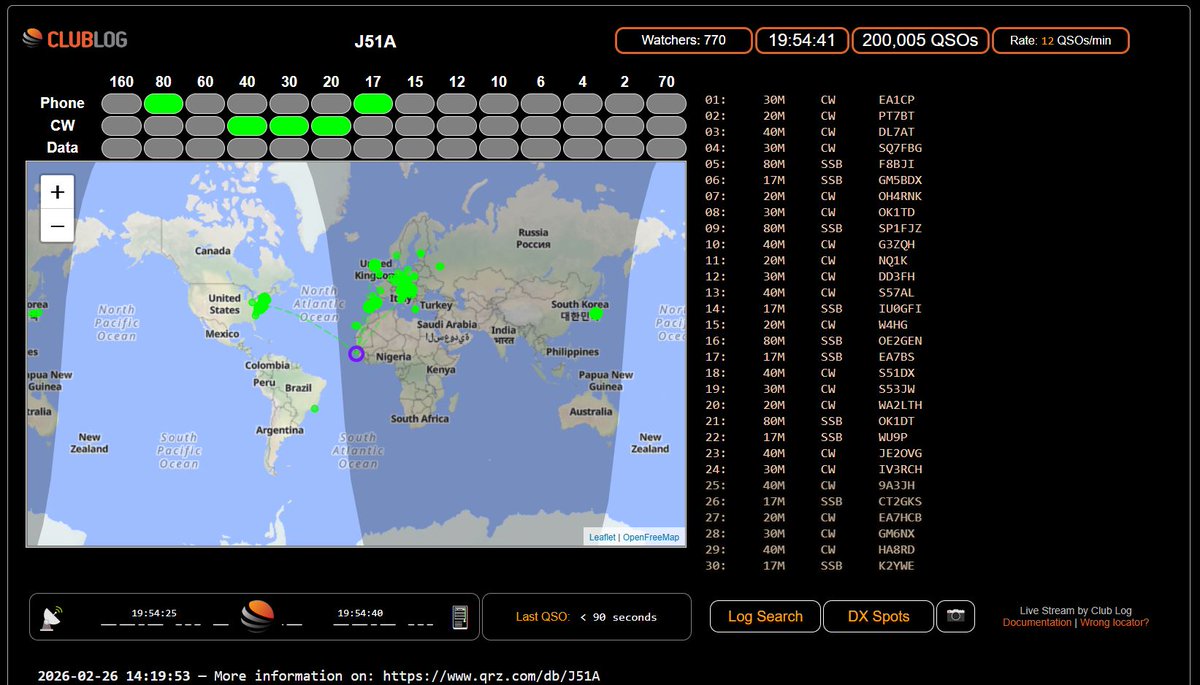Open the Leaflet attribution link
The height and width of the screenshot is (685, 1200).
pyautogui.click(x=602, y=537)
